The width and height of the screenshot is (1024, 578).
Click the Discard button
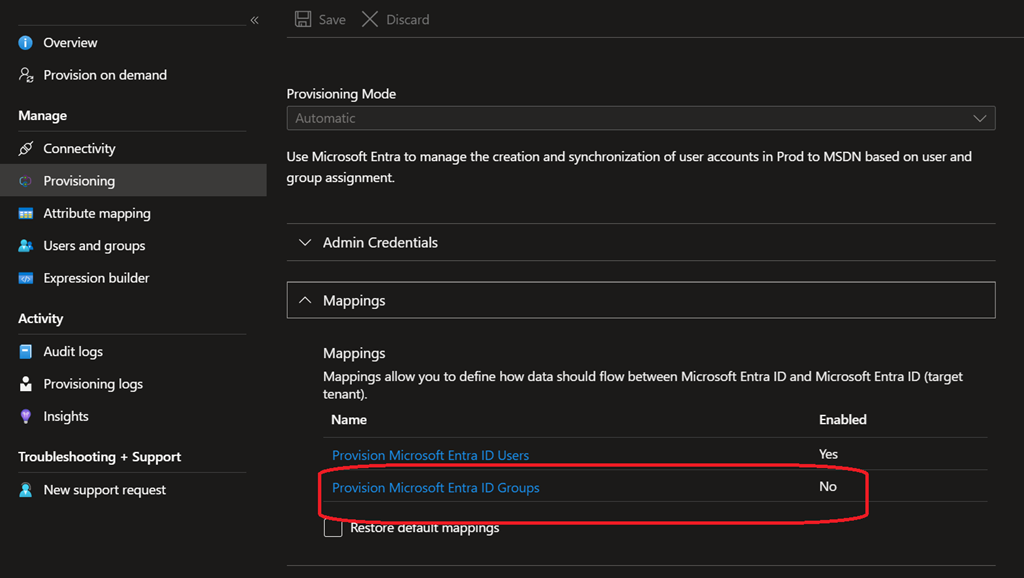tap(396, 20)
